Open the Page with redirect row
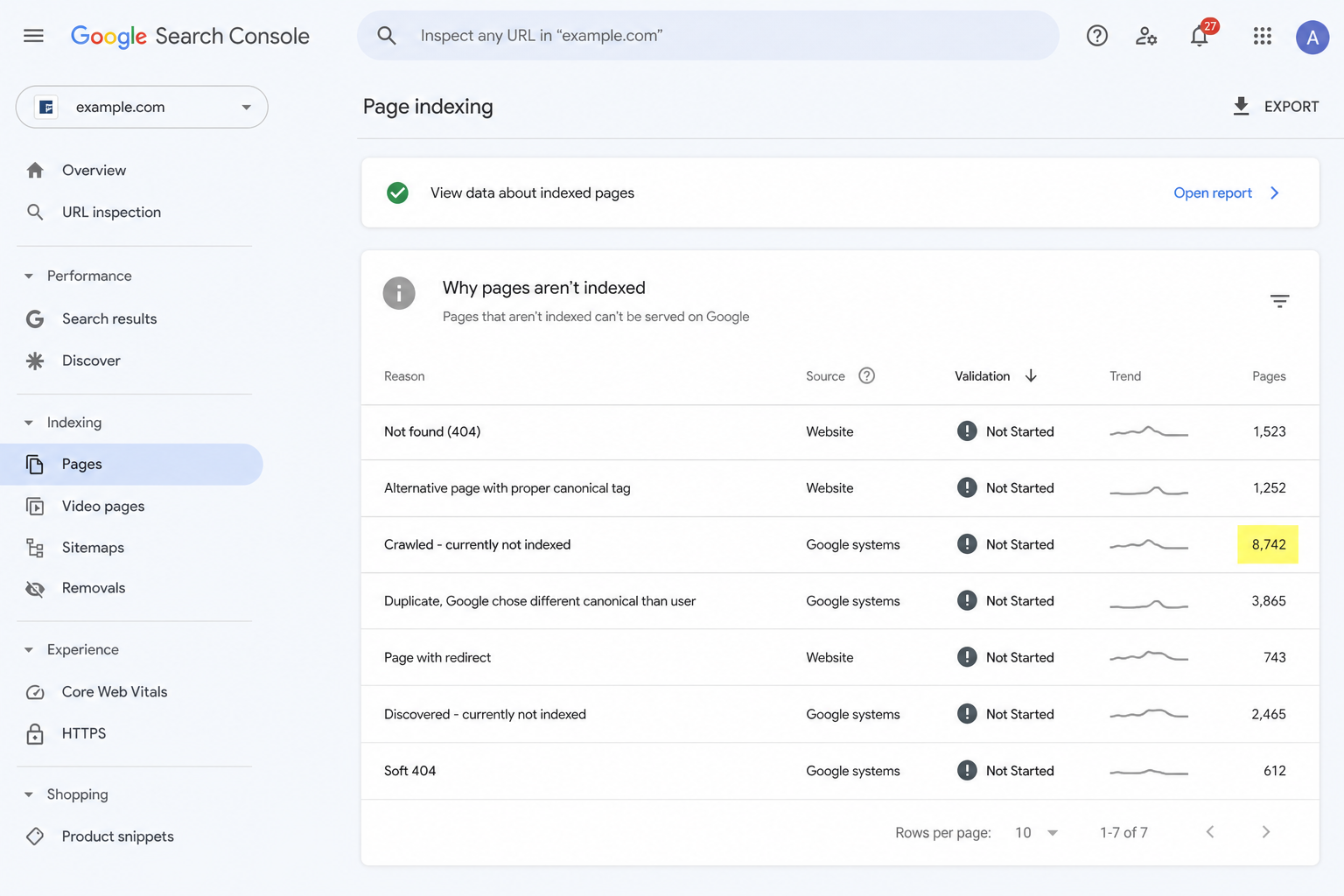1344x896 pixels. (840, 657)
